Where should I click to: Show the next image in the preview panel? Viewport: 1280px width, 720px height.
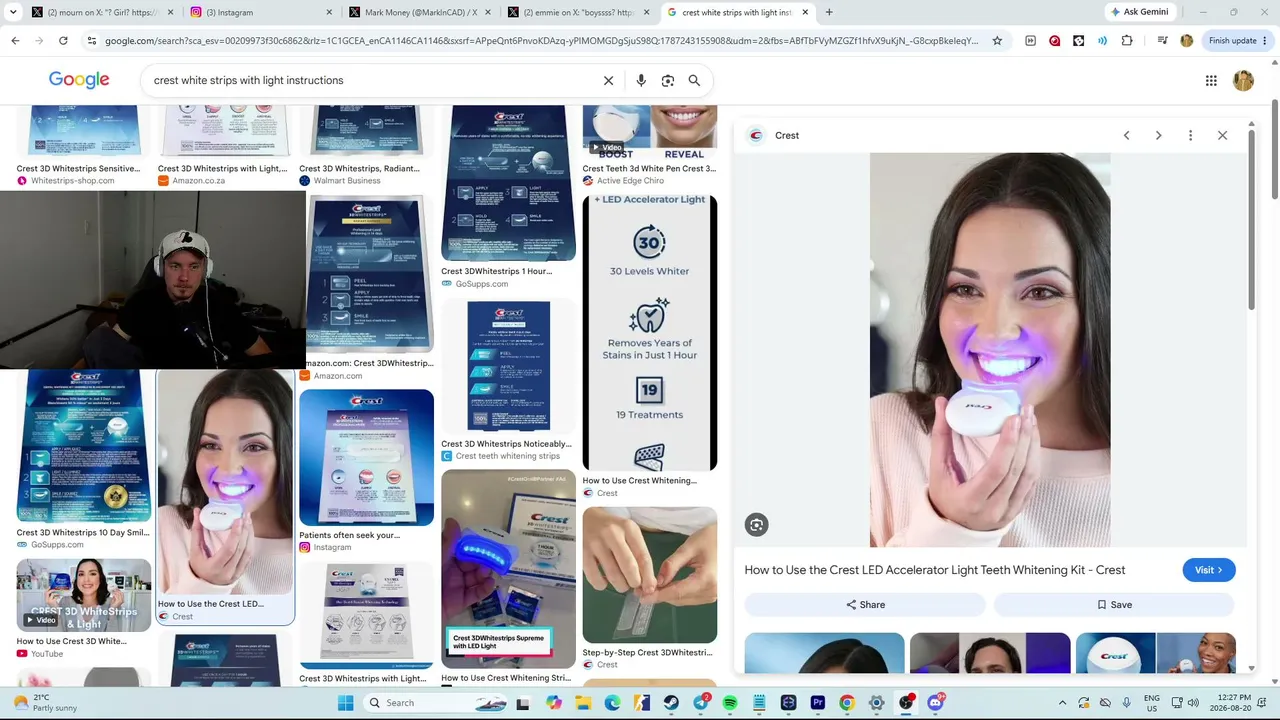point(1158,135)
